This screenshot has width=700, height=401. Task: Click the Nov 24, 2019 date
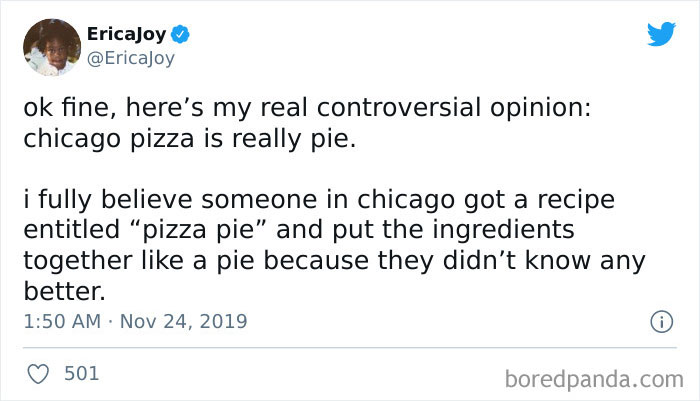click(188, 322)
